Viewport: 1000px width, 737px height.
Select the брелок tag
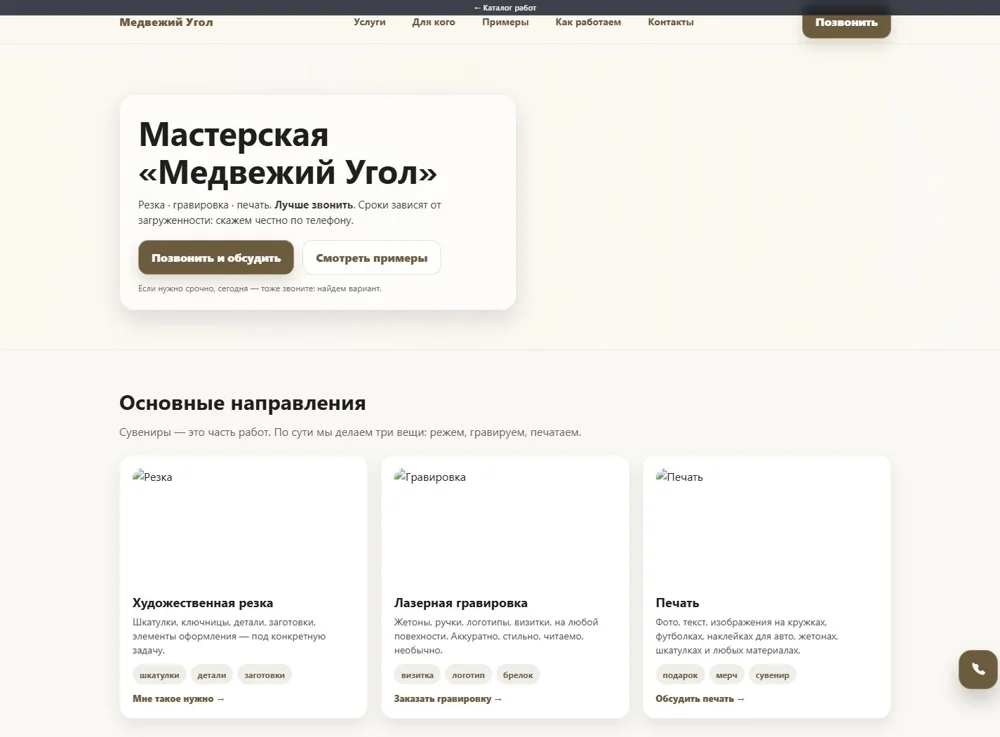518,675
